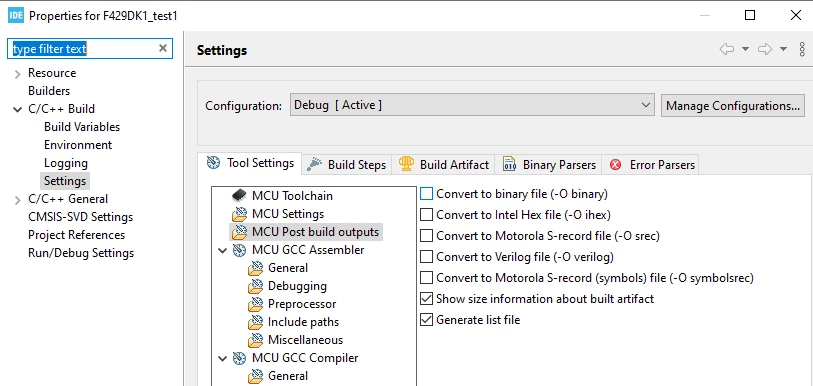The height and width of the screenshot is (386, 813).
Task: Select the Resource tree item label
Action: (52, 73)
